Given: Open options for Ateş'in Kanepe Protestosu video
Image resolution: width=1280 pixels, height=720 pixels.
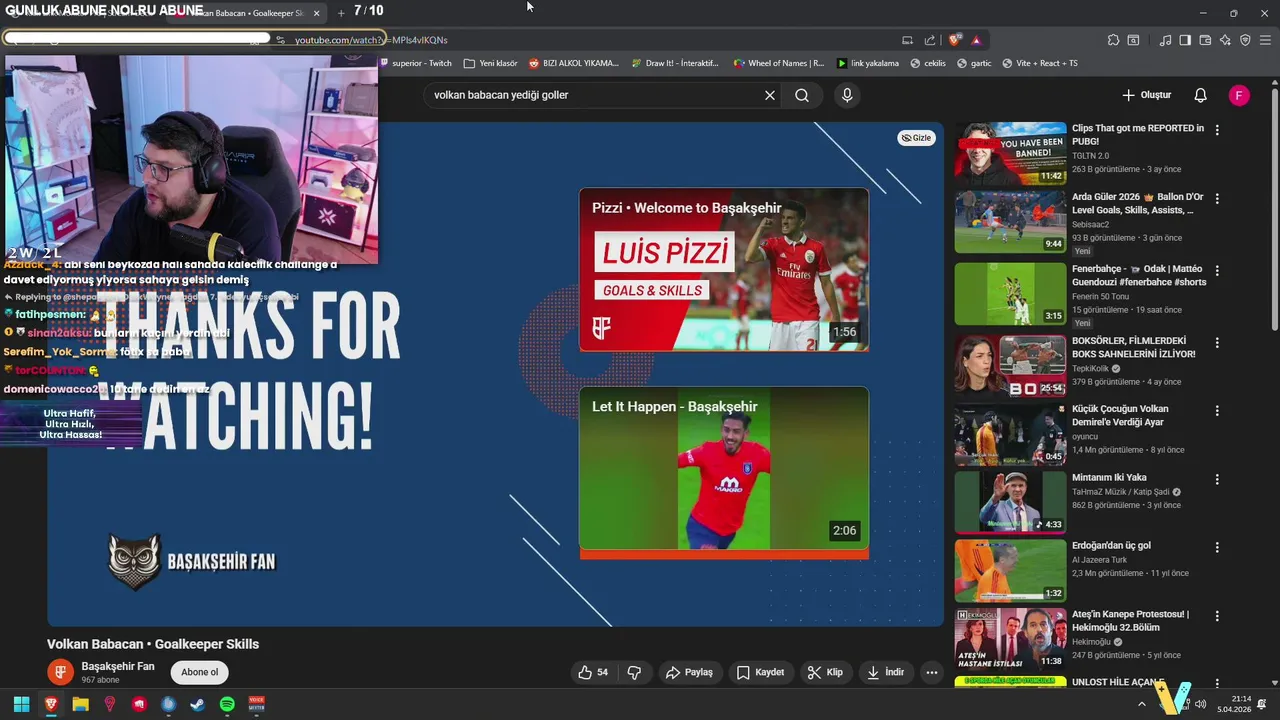Looking at the screenshot, I should click(1217, 615).
